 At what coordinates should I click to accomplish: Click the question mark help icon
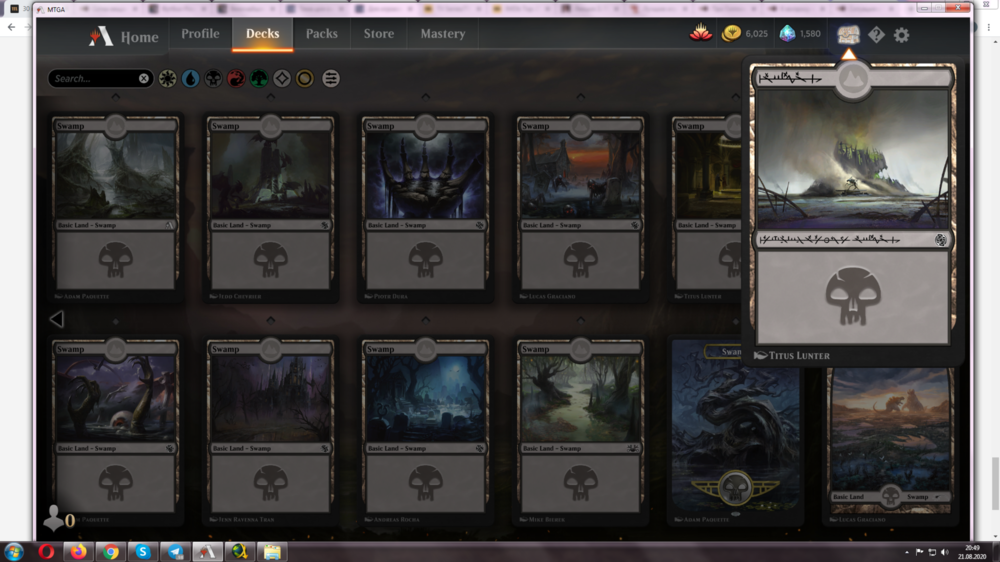(876, 35)
